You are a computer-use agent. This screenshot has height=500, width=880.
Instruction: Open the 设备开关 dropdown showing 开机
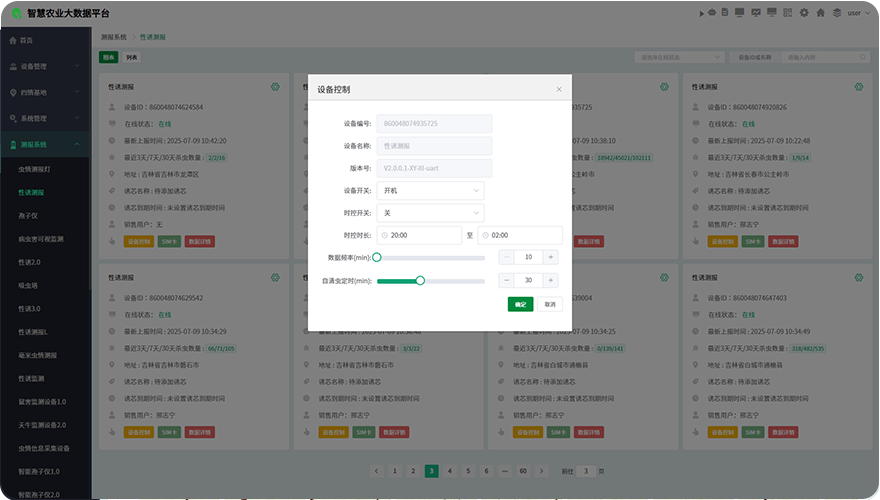[430, 191]
